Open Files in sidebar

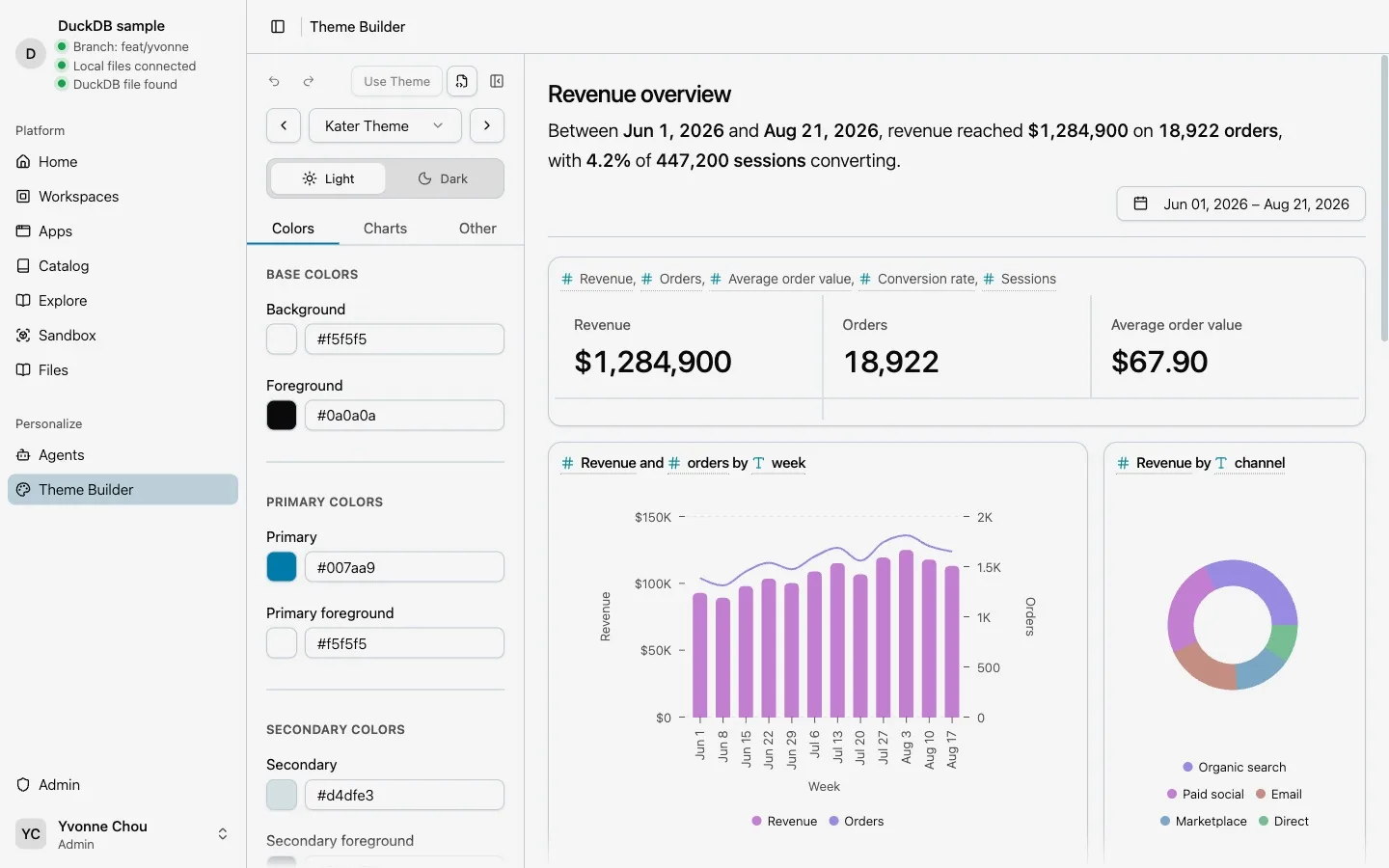click(x=123, y=370)
